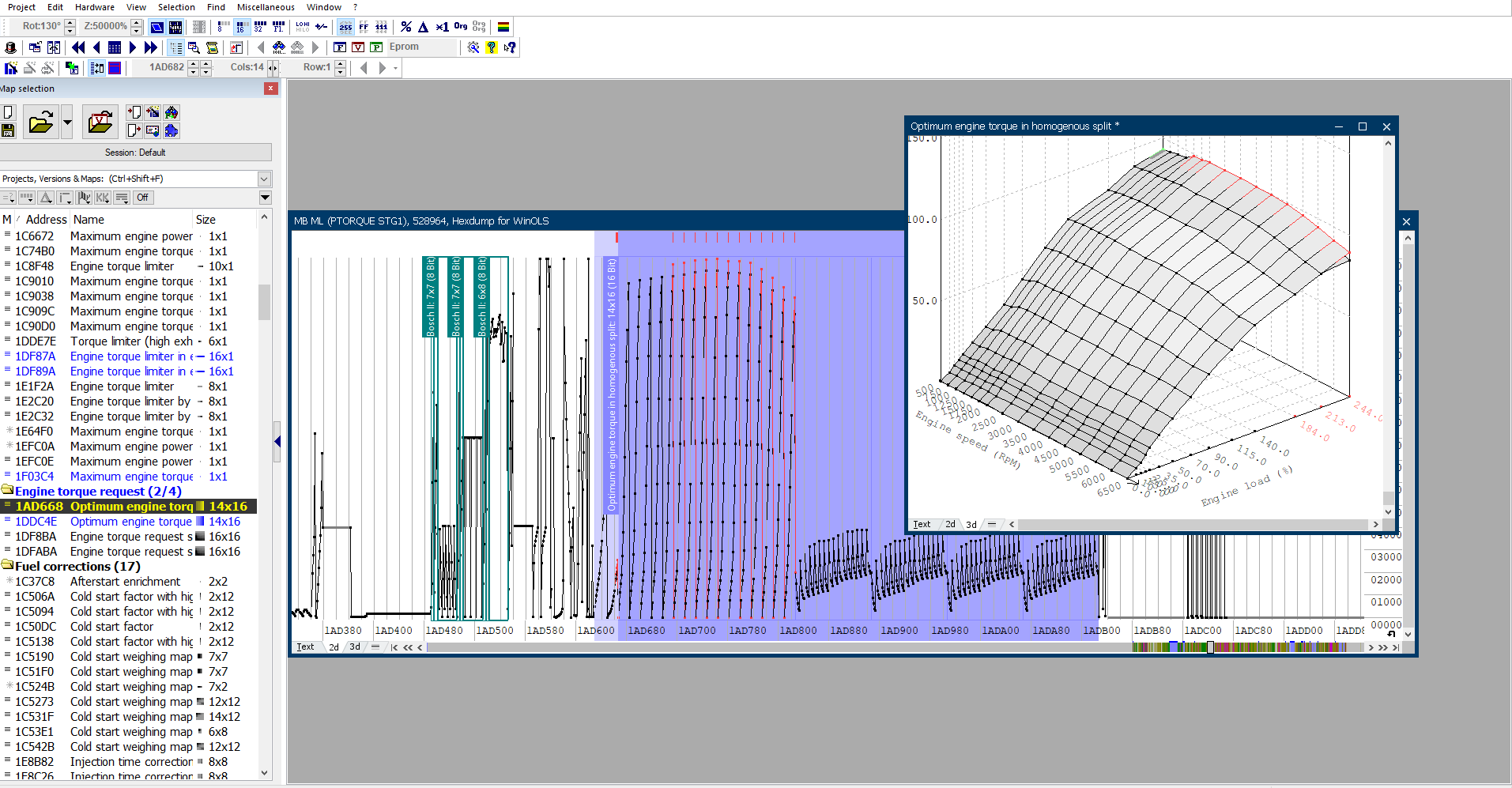1512x788 pixels.
Task: Toggle the decimal 255 number format
Action: (345, 27)
